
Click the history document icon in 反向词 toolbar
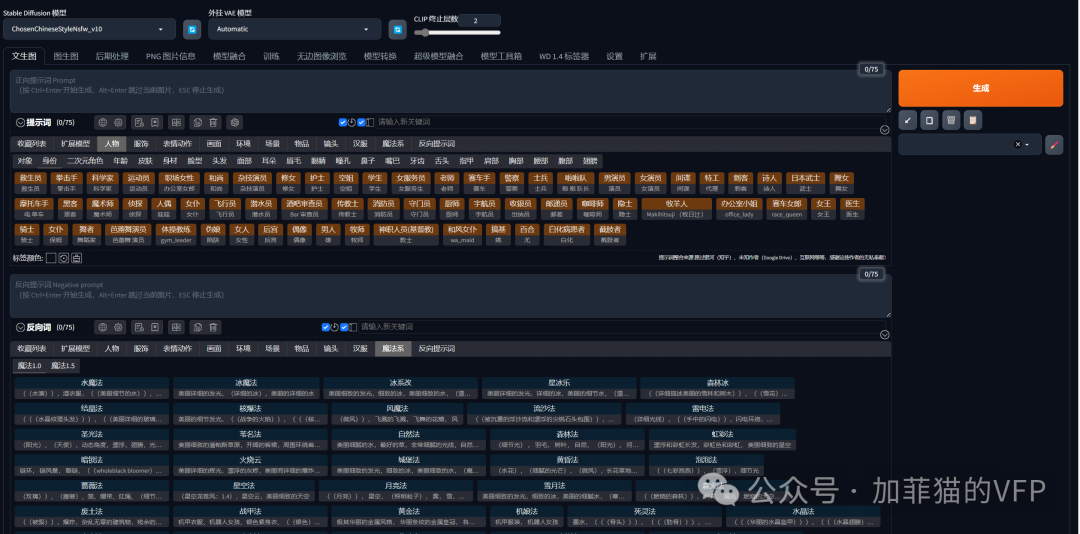[139, 327]
